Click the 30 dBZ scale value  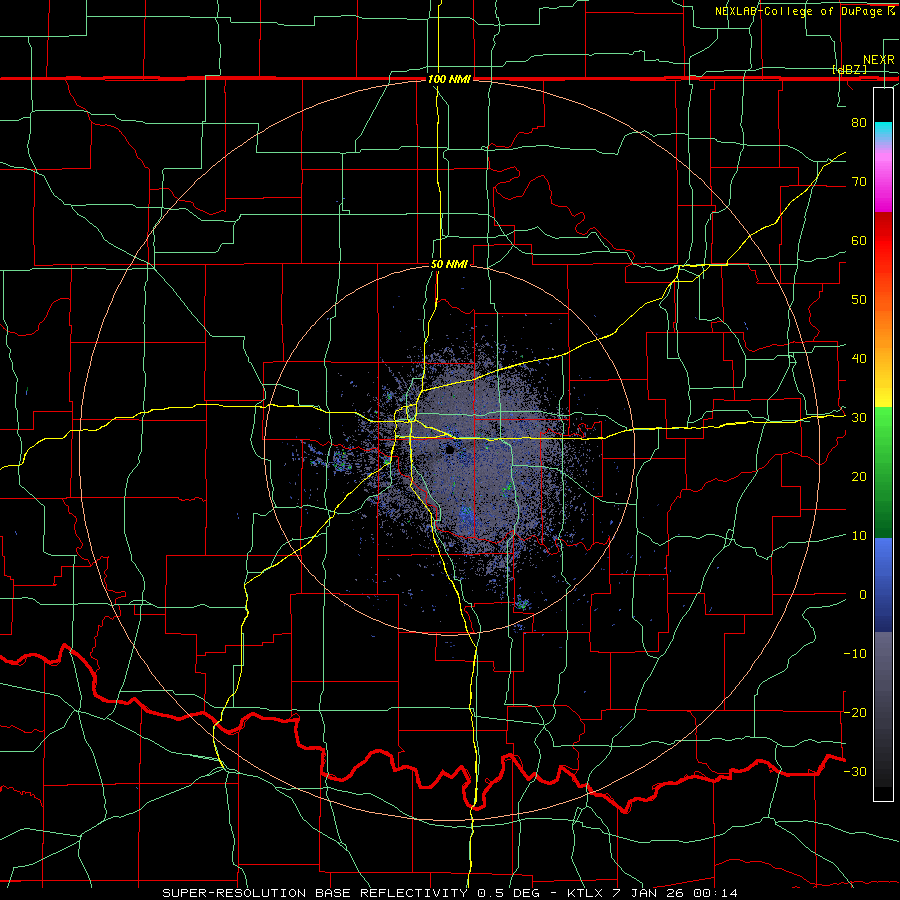[859, 418]
